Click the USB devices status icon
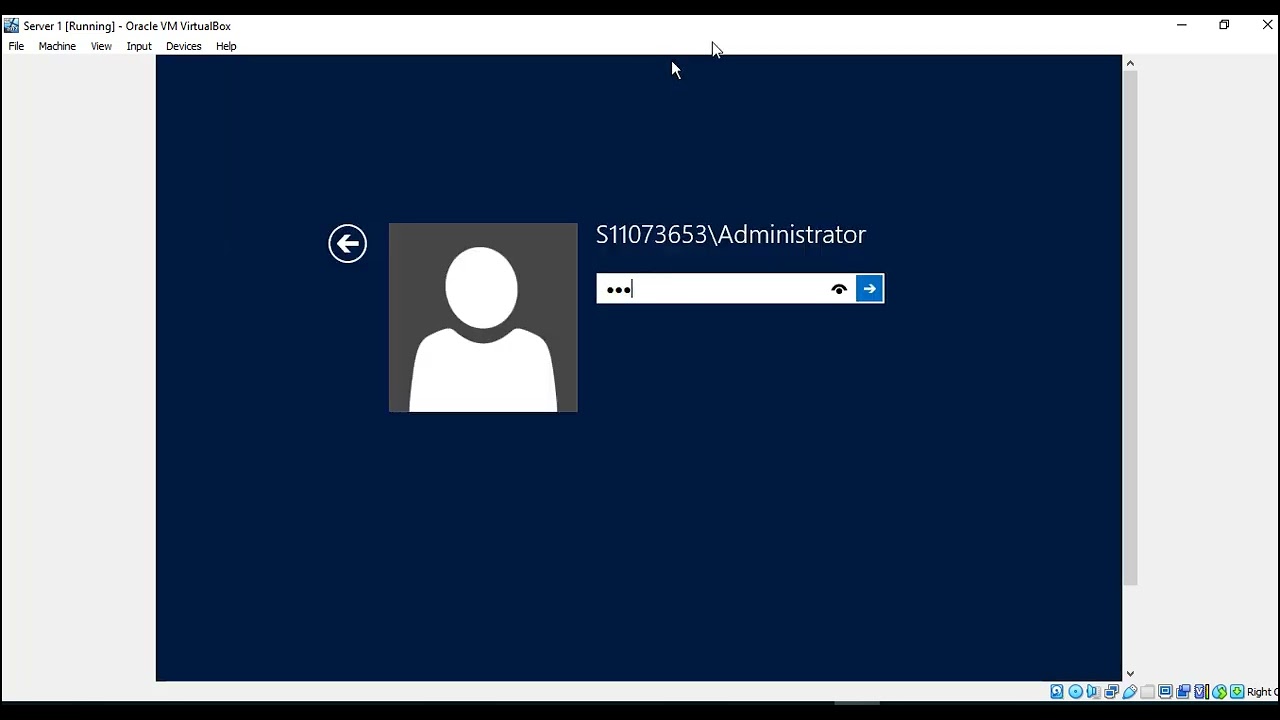This screenshot has width=1280, height=720. pyautogui.click(x=1129, y=691)
